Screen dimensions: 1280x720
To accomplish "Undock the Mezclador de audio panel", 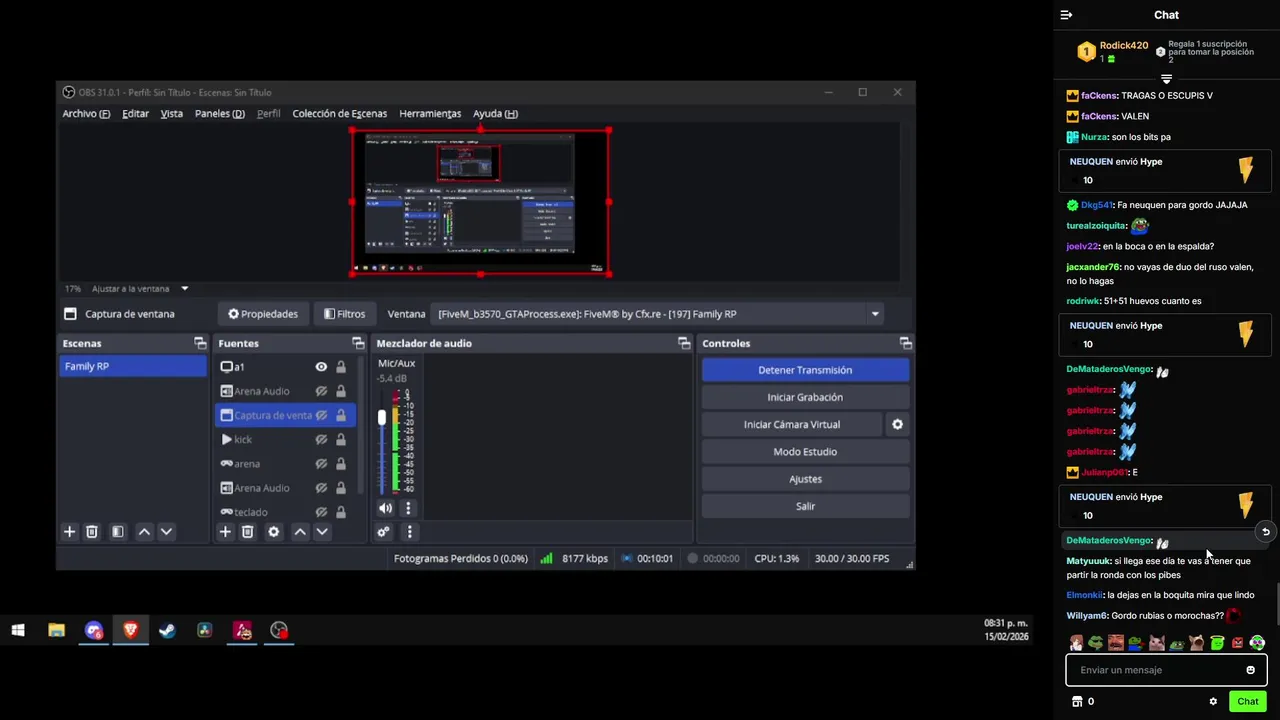I will tap(684, 343).
